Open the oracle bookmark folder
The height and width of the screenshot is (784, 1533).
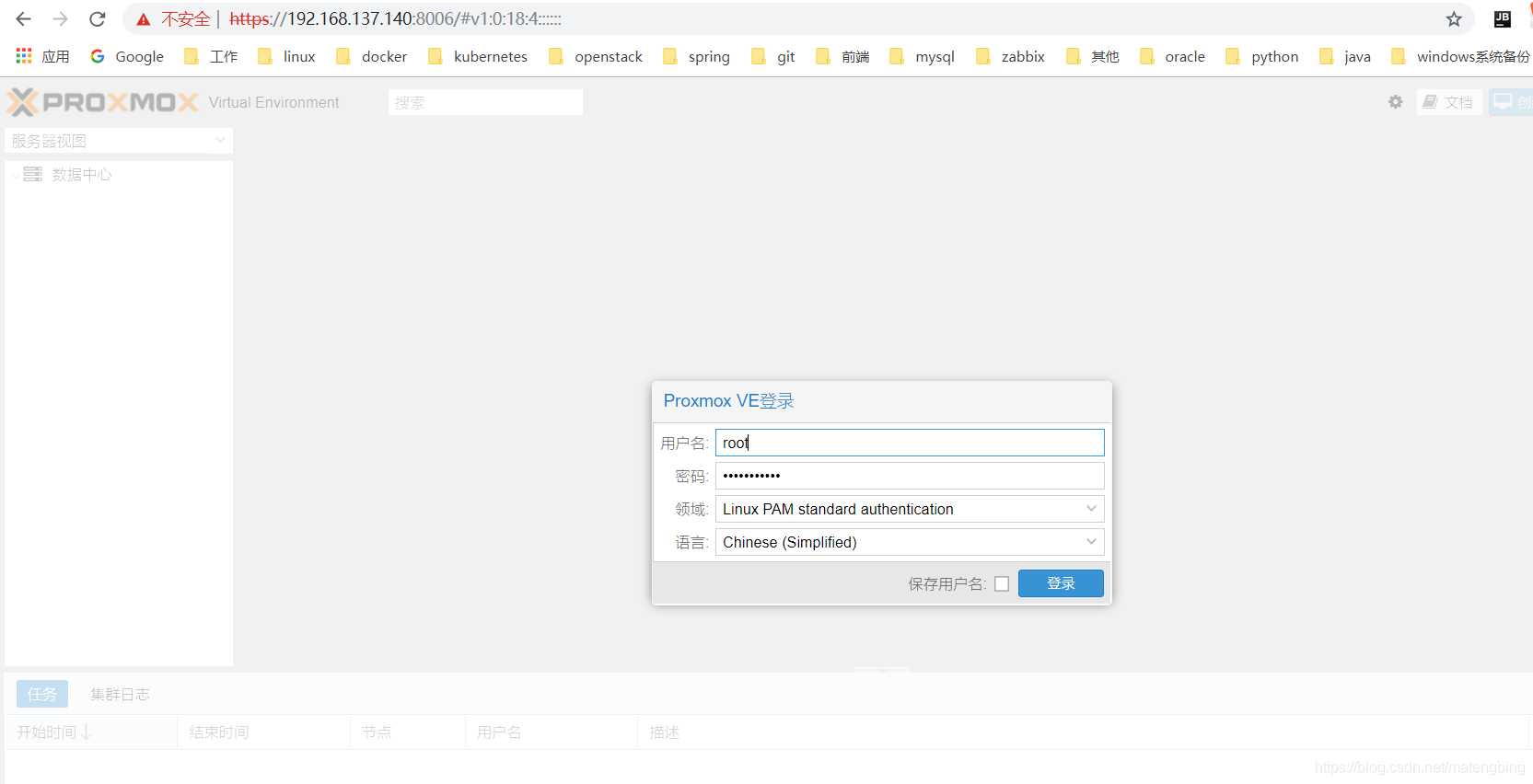[x=1172, y=56]
